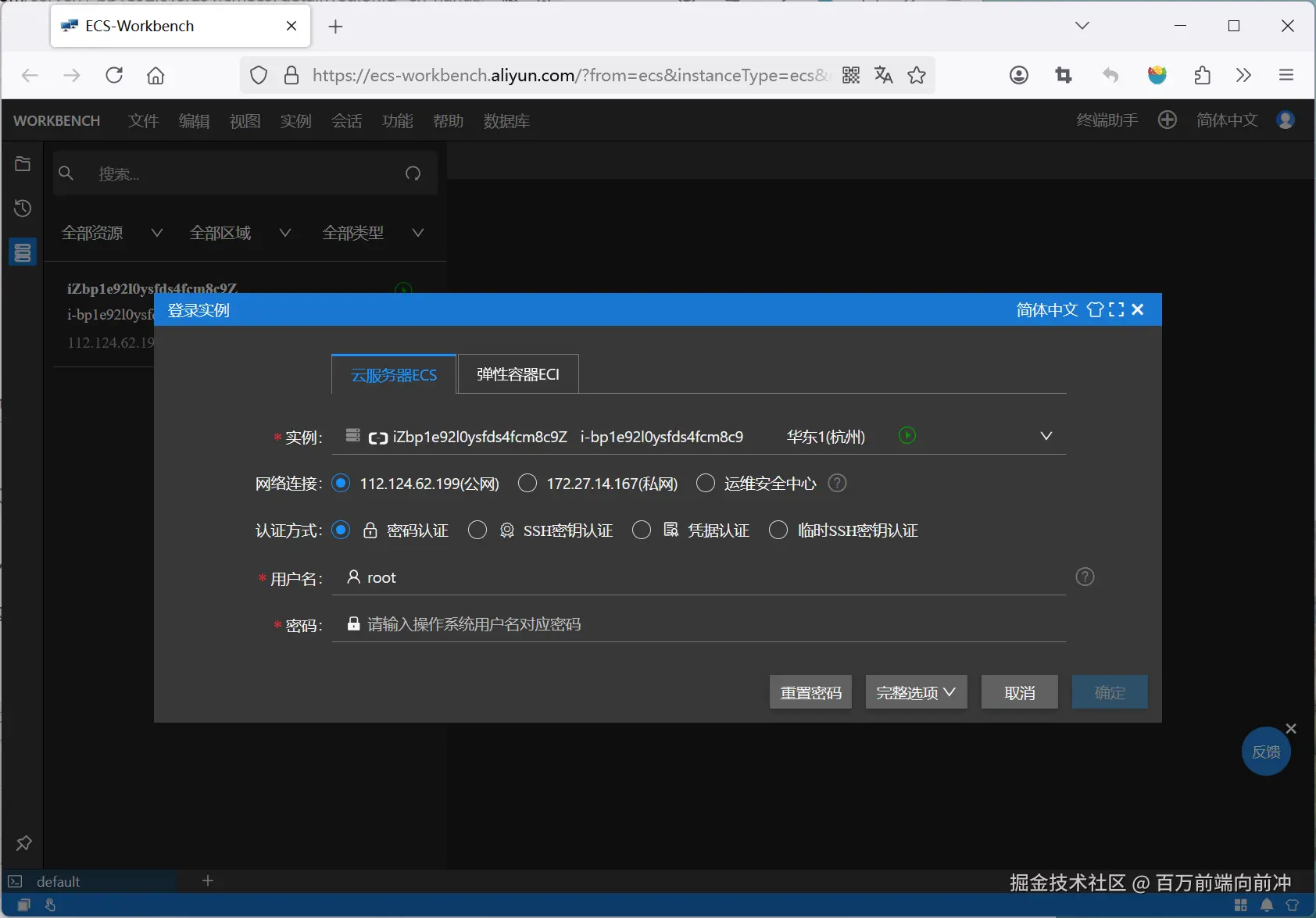Open the list all tabs dropdown

point(1082,26)
